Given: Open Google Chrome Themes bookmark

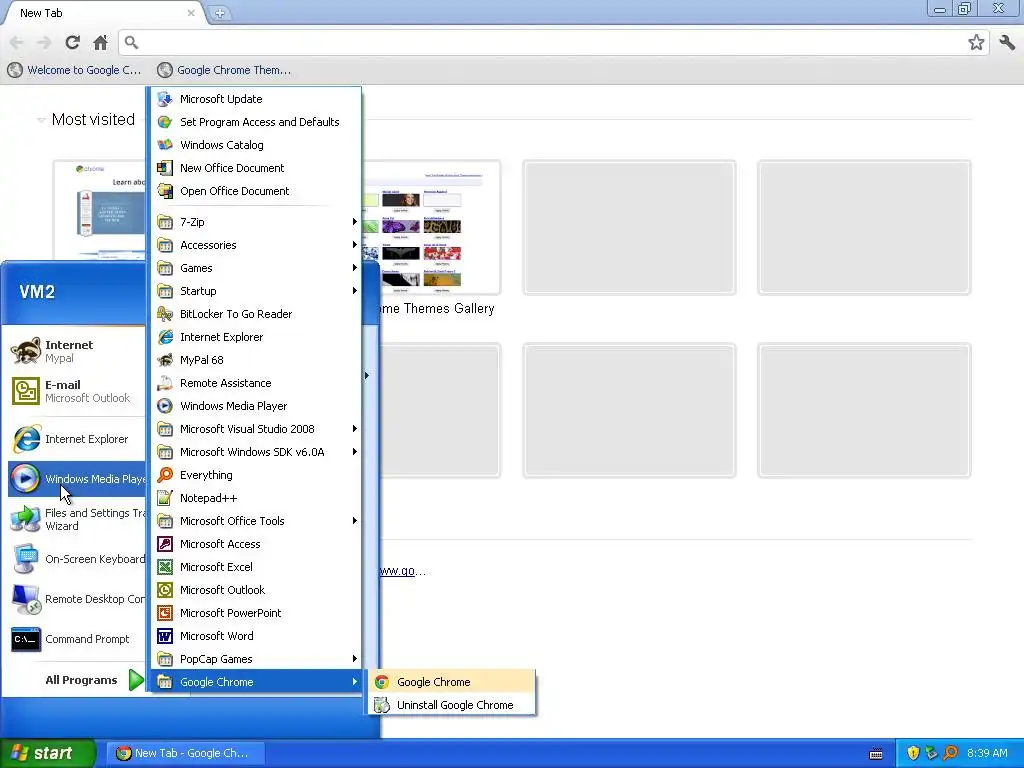Looking at the screenshot, I should (x=225, y=70).
